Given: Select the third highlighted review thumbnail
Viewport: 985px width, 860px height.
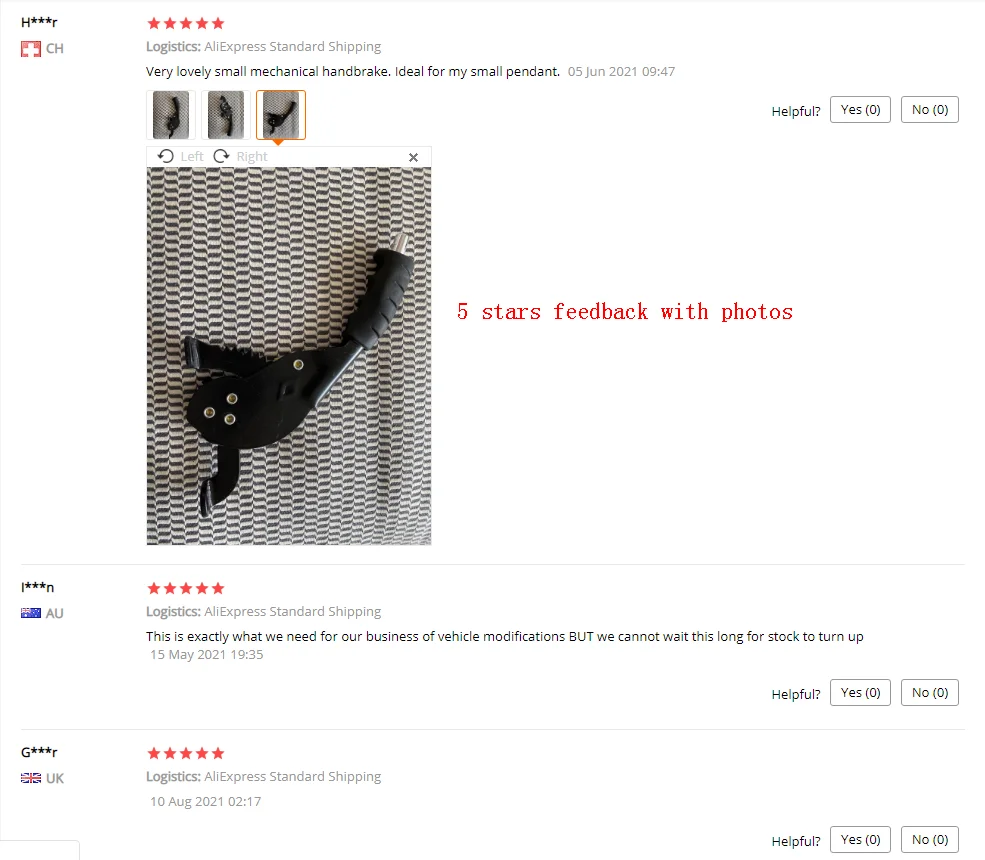Looking at the screenshot, I should click(x=281, y=115).
